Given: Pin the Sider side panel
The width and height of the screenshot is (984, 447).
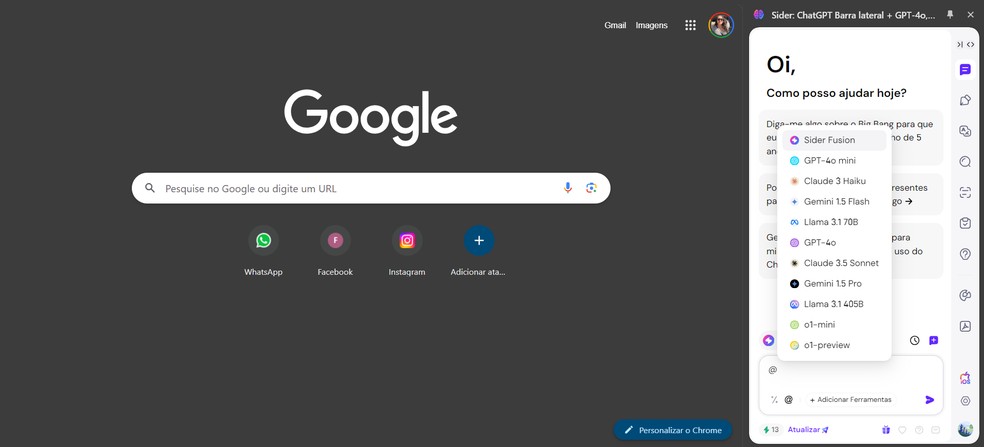Looking at the screenshot, I should point(950,14).
